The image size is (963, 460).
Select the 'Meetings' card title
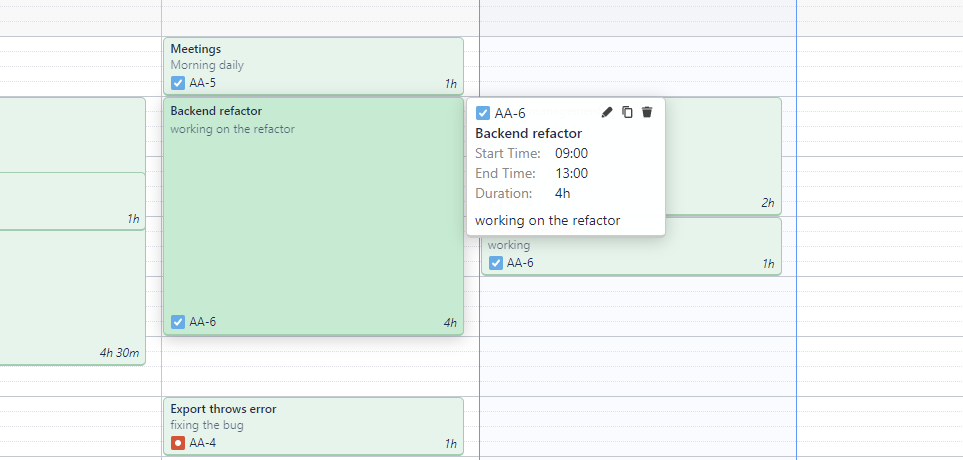pyautogui.click(x=196, y=49)
